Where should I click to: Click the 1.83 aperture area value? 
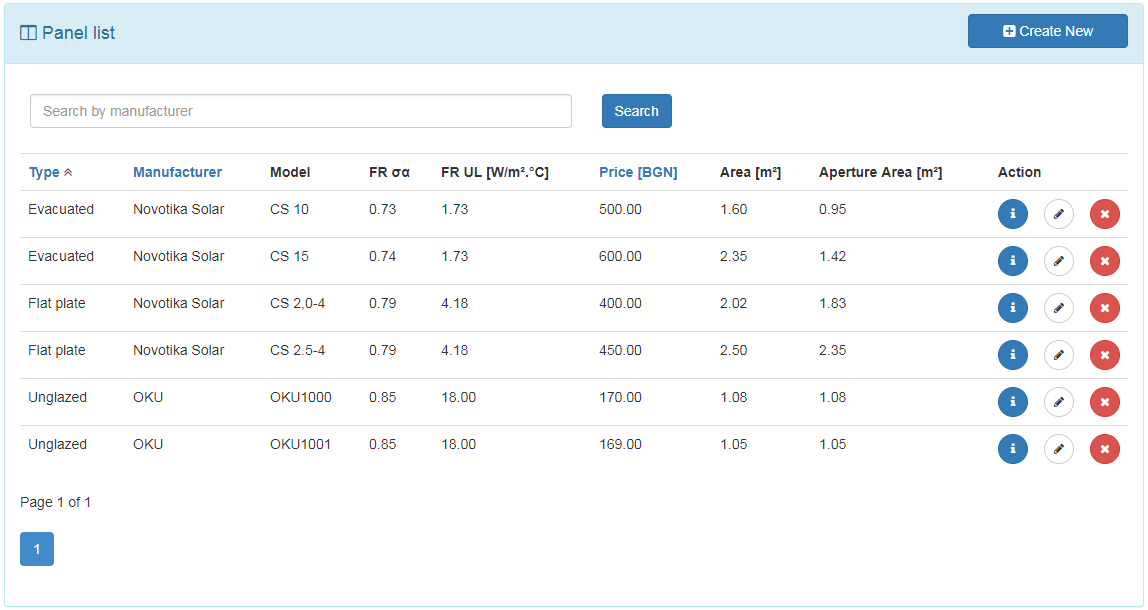pyautogui.click(x=832, y=303)
